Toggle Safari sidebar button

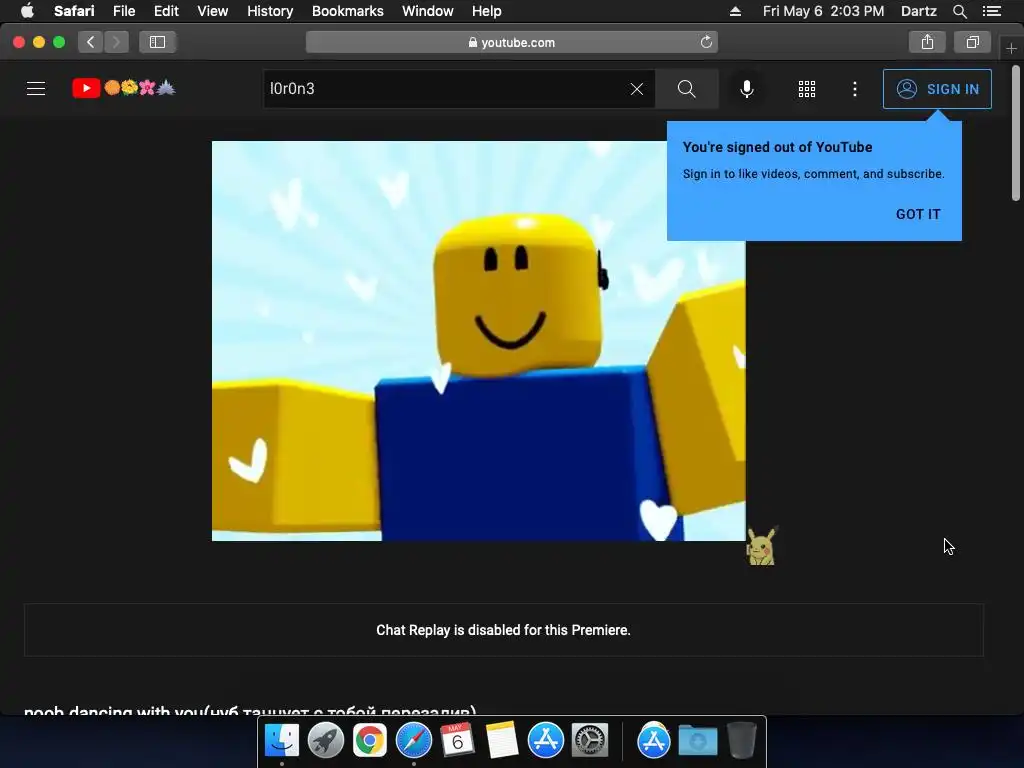(x=157, y=42)
